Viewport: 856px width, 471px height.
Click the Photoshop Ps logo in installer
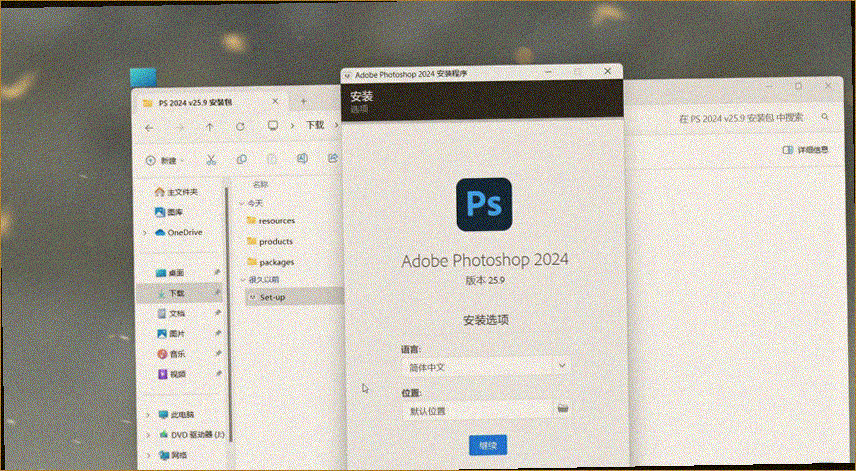tap(484, 204)
